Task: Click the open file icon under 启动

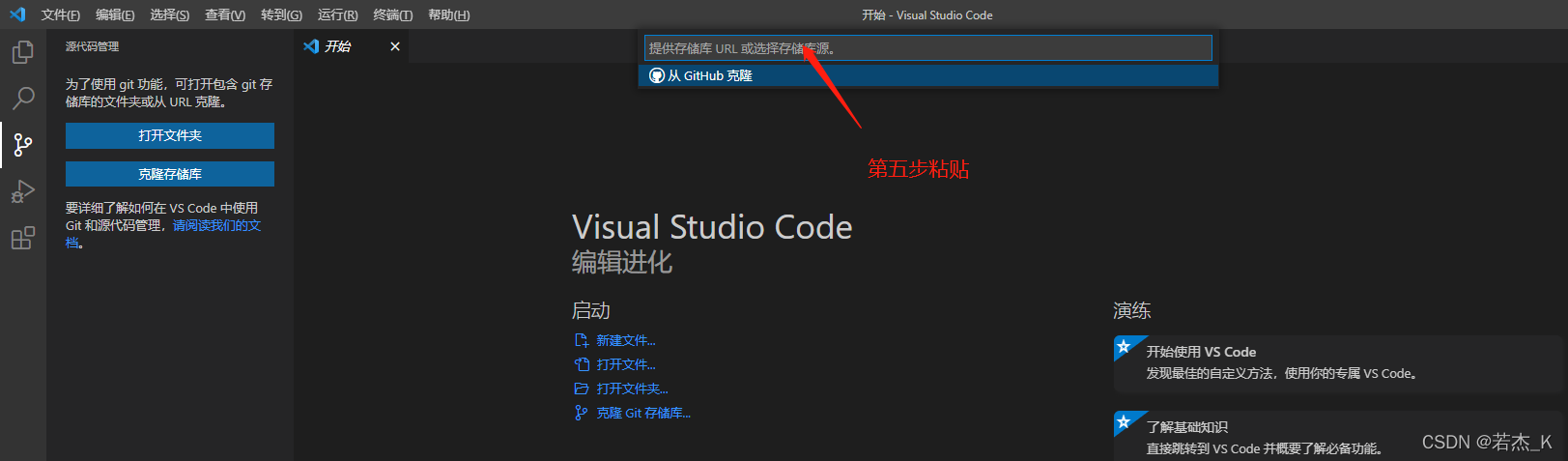Action: point(581,364)
